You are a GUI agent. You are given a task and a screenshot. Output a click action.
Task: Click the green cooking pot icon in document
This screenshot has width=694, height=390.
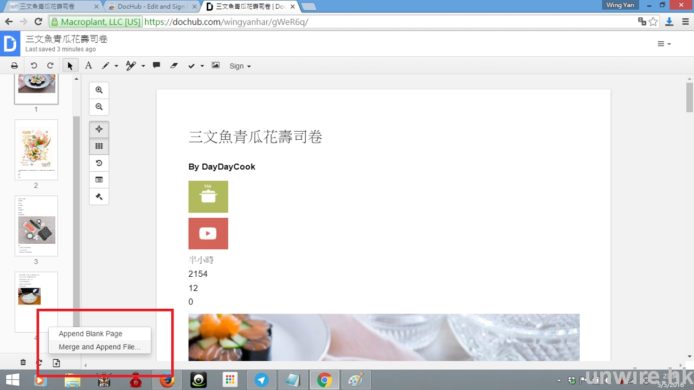tap(208, 197)
